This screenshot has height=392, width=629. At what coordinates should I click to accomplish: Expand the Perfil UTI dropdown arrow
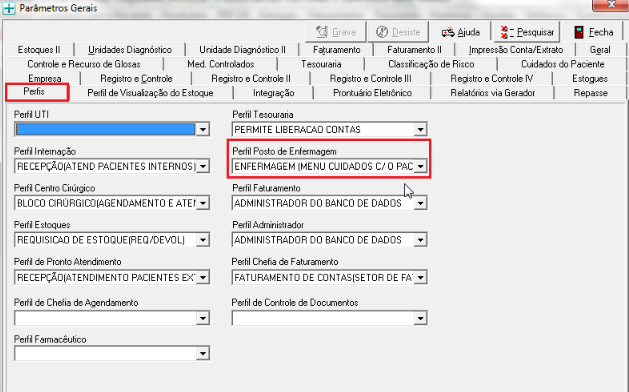(x=203, y=130)
